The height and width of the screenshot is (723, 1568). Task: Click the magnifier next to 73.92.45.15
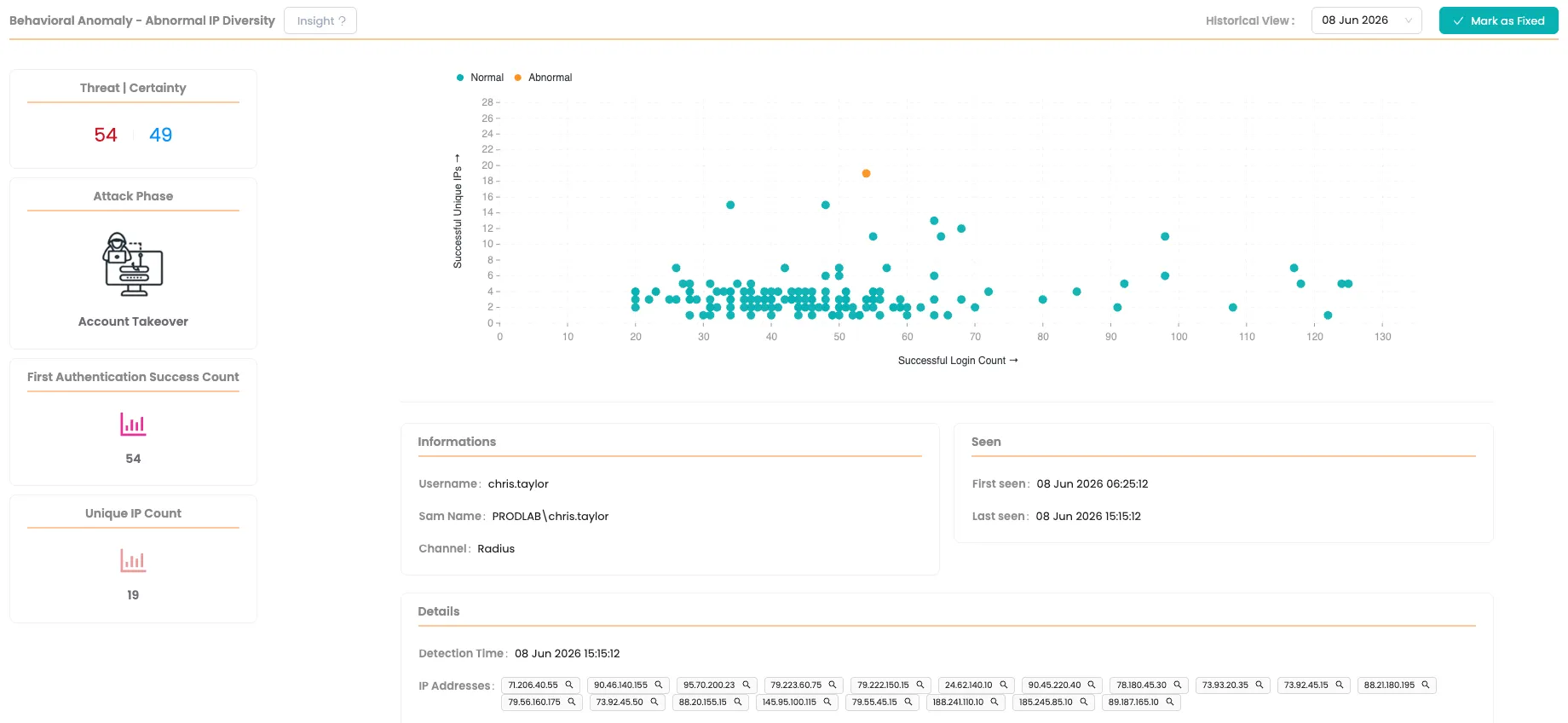click(x=1340, y=685)
